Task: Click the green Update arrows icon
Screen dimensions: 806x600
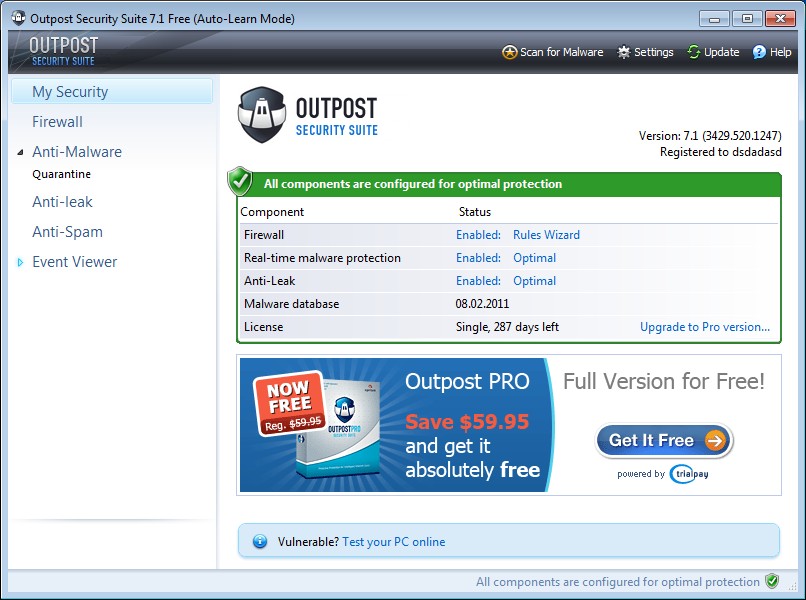Action: click(x=694, y=52)
